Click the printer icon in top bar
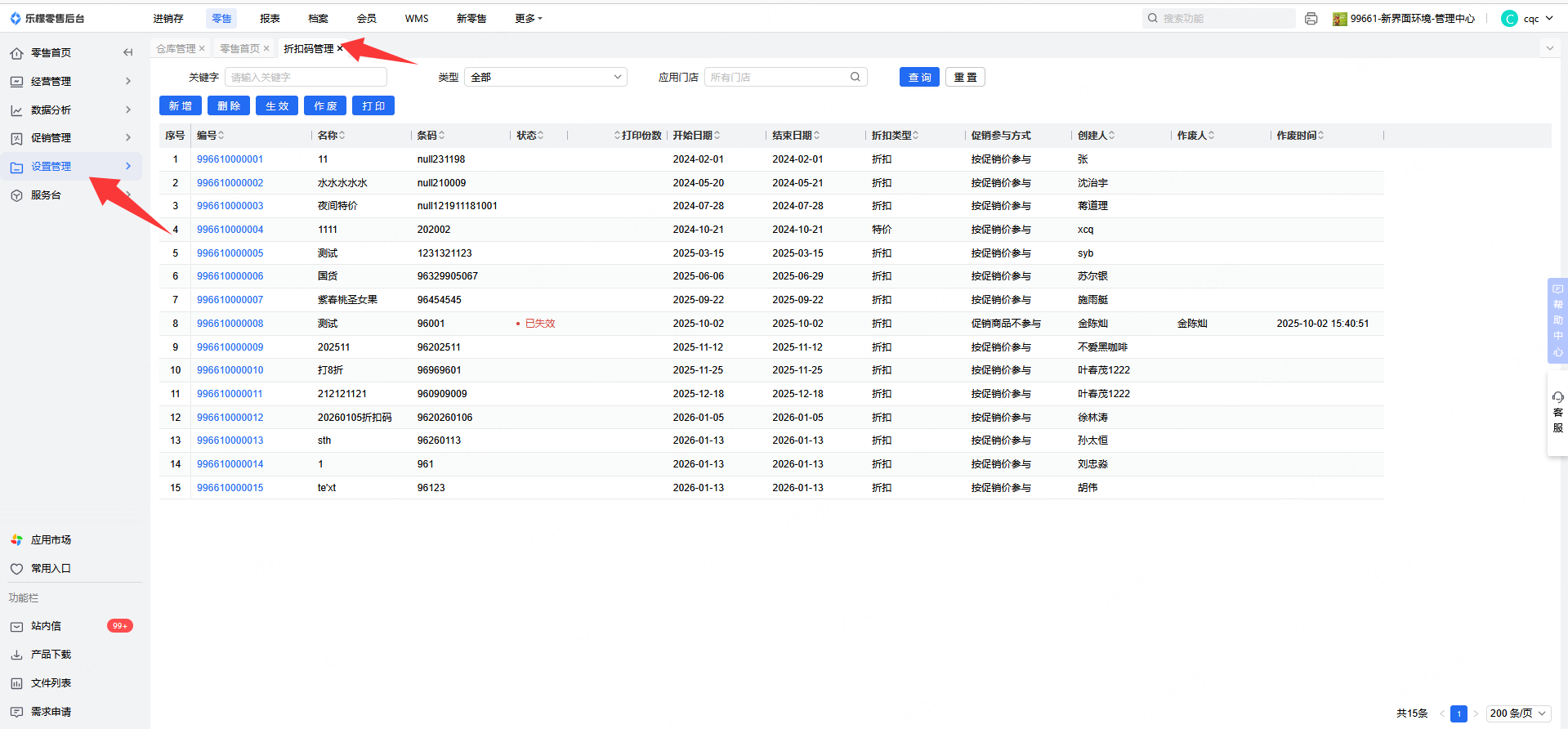Image resolution: width=1568 pixels, height=729 pixels. tap(1311, 19)
